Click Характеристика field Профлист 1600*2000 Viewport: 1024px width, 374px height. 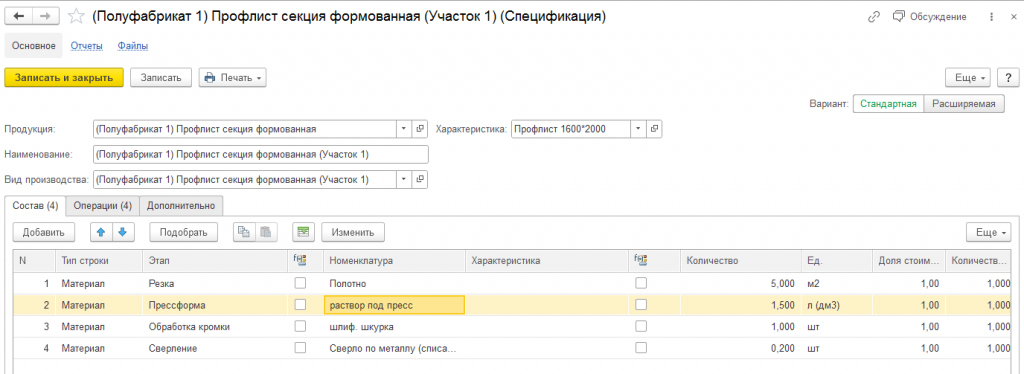[x=571, y=129]
